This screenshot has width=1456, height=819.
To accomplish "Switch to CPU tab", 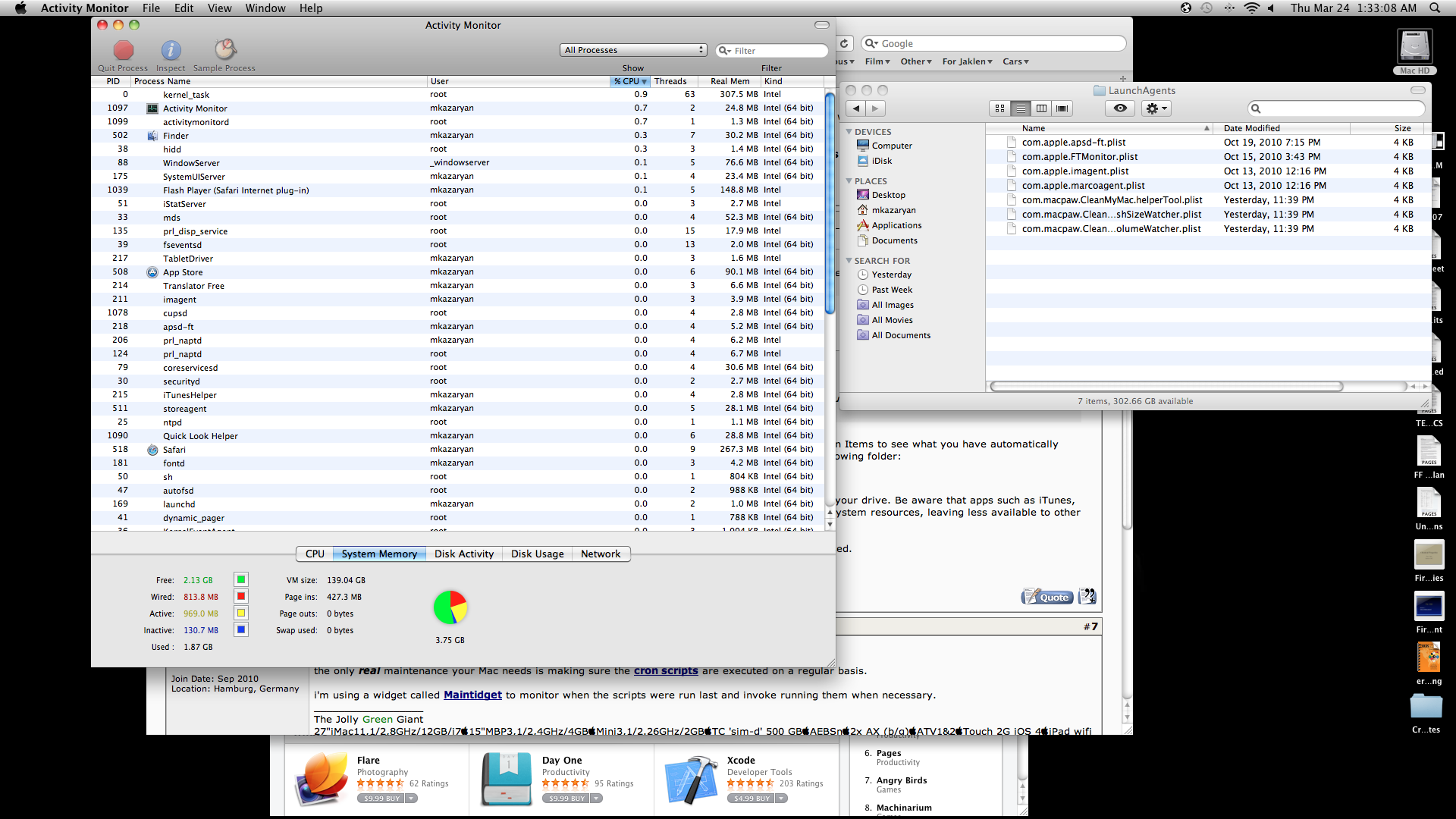I will point(315,554).
